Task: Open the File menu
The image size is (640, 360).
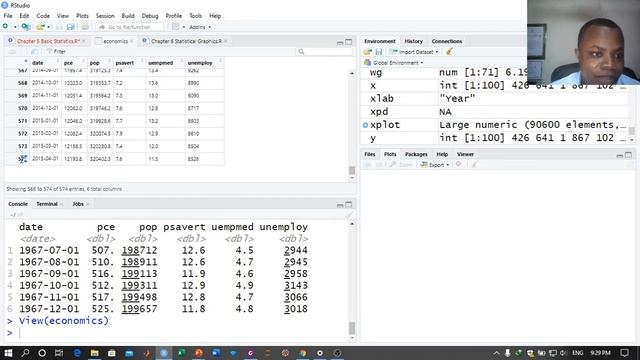Action: (8, 16)
